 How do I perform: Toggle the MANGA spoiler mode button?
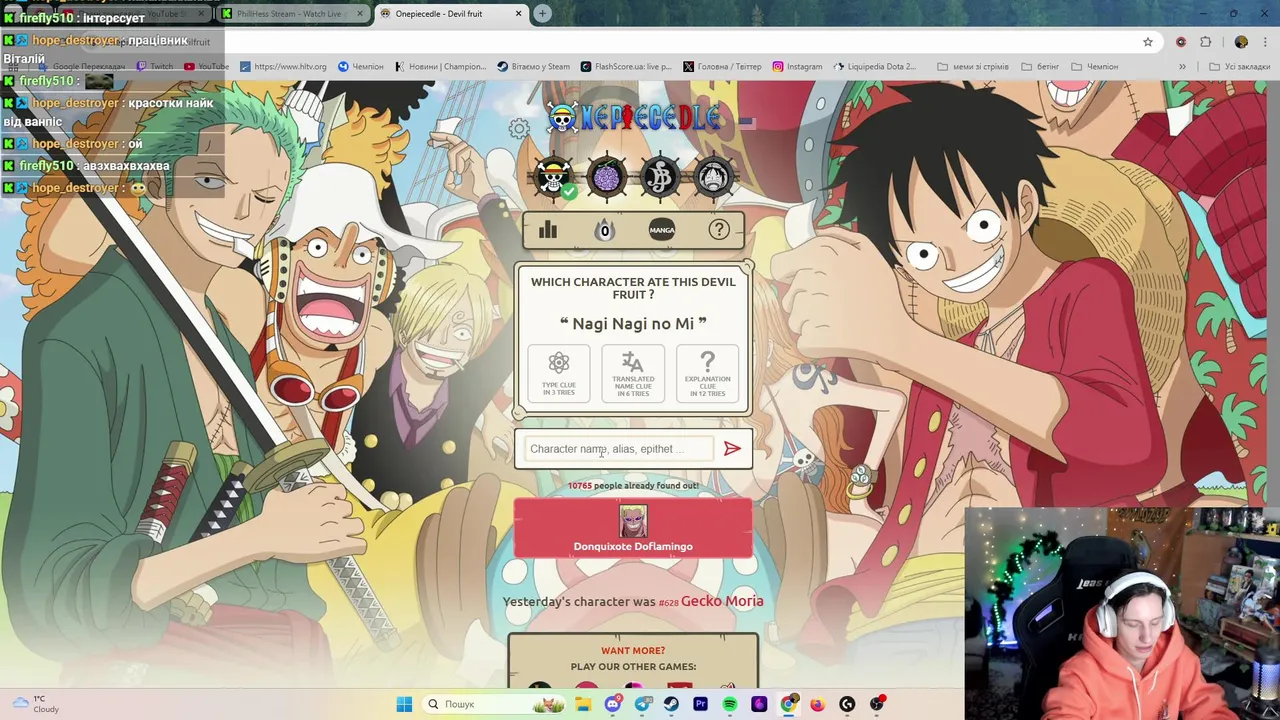point(662,230)
